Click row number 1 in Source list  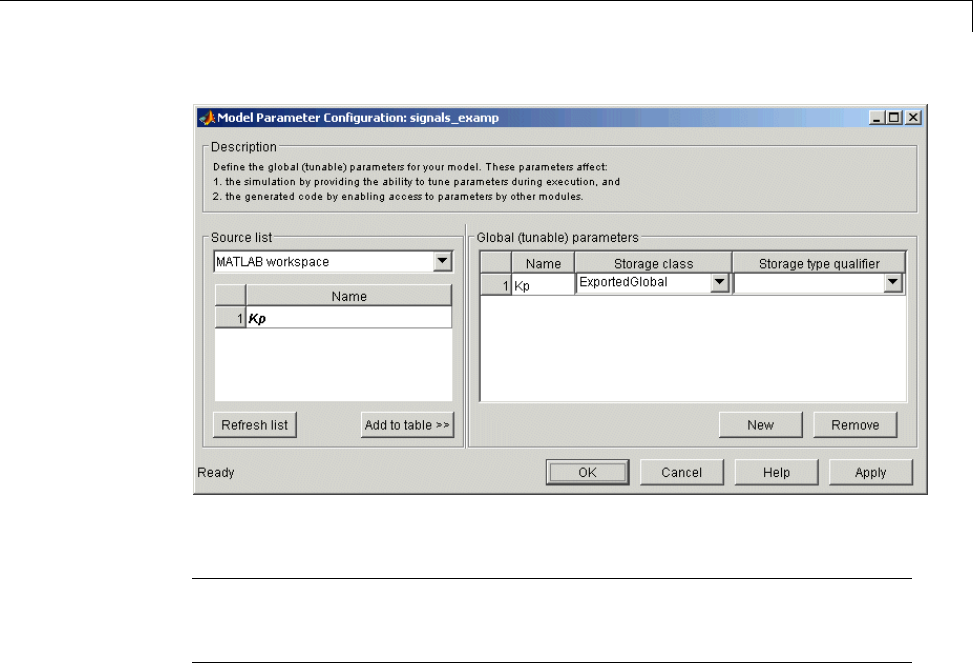click(230, 318)
